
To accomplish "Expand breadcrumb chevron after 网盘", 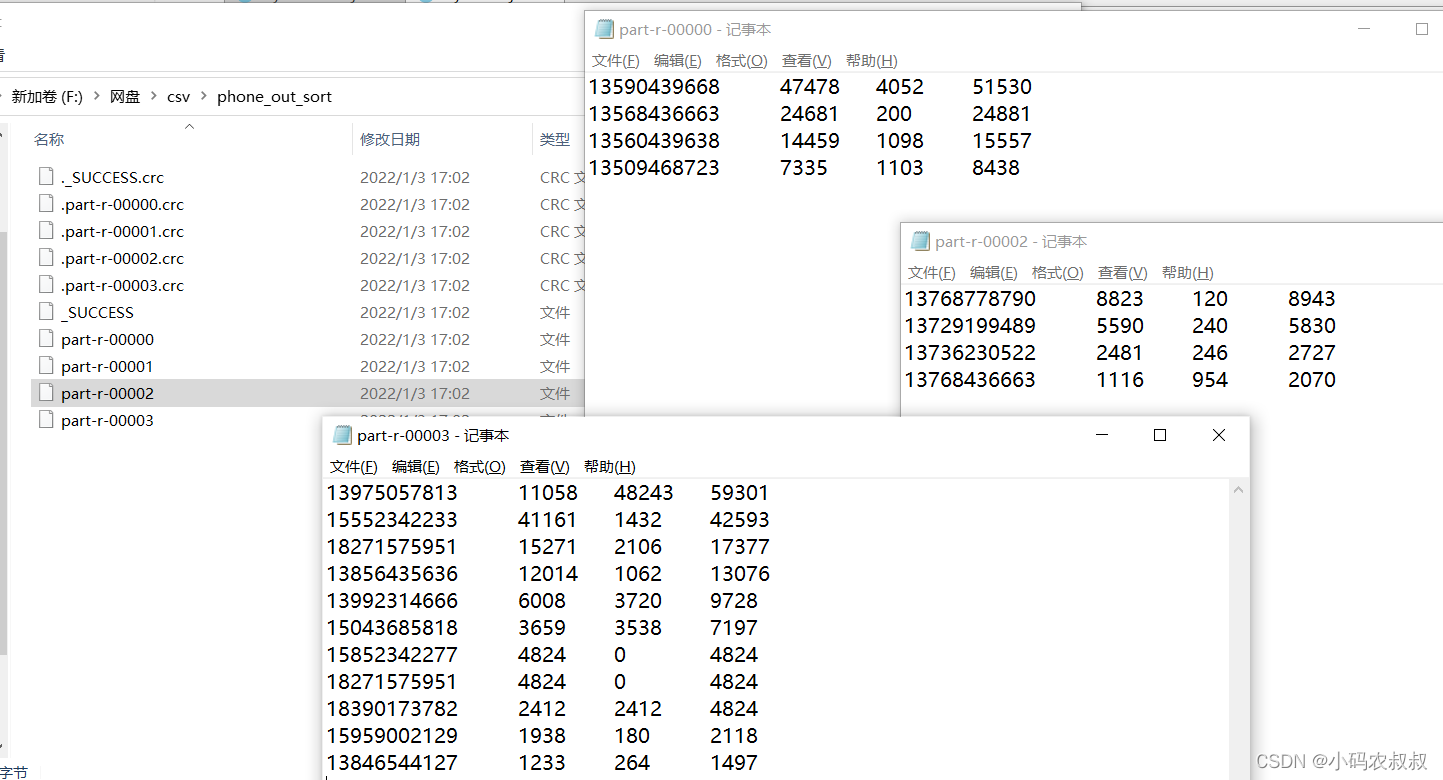I will [154, 97].
